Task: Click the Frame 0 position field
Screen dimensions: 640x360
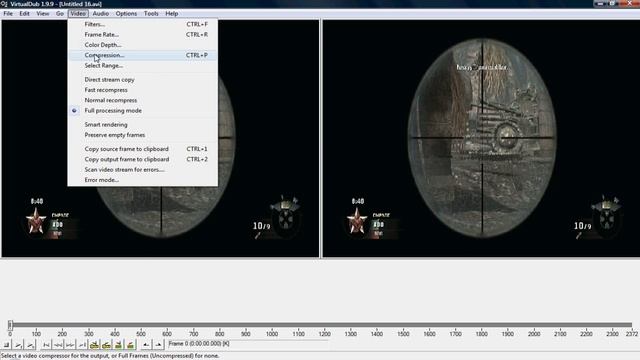Action: click(247, 344)
